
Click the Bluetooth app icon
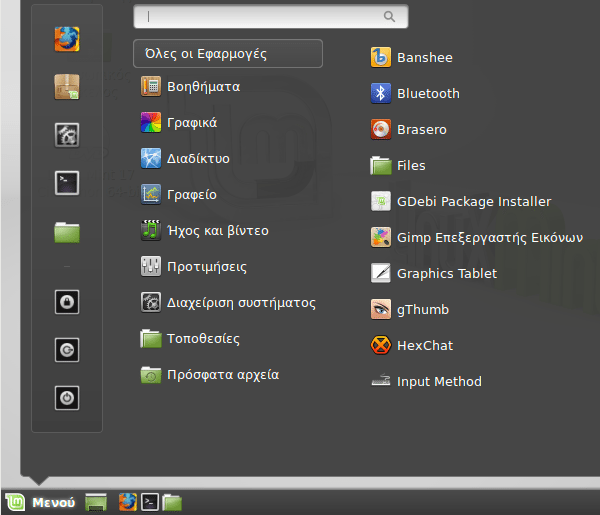pos(381,93)
